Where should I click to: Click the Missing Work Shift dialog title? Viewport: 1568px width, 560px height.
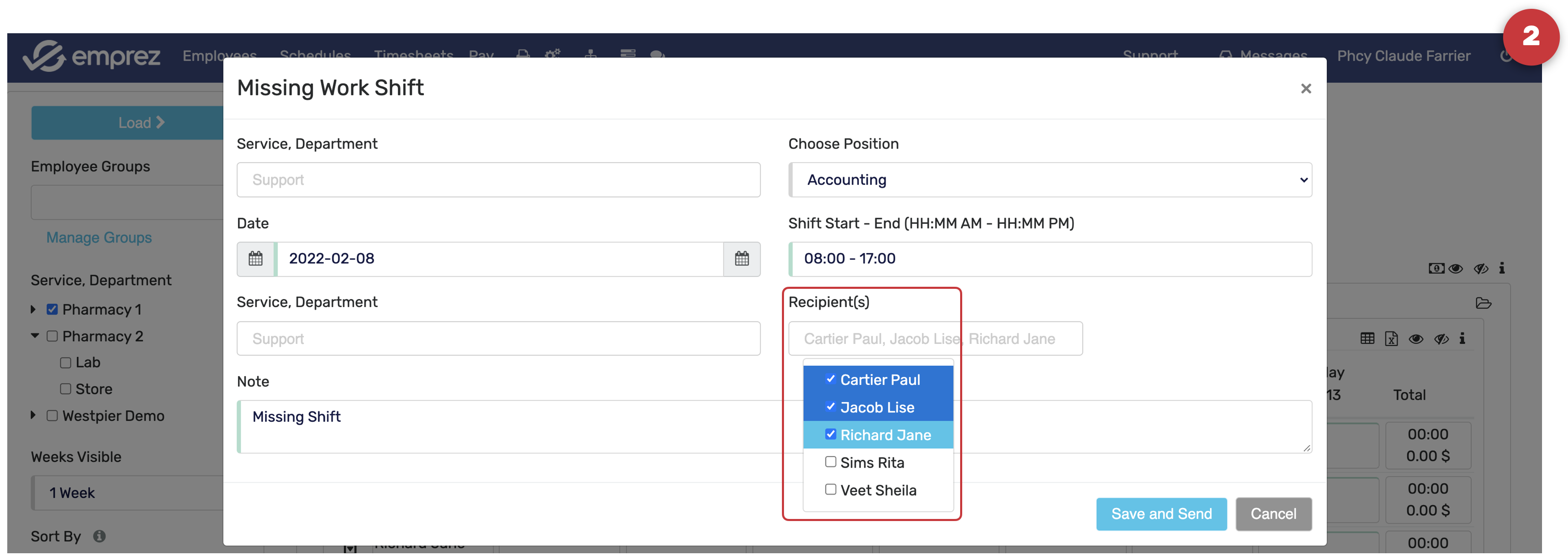pos(330,88)
